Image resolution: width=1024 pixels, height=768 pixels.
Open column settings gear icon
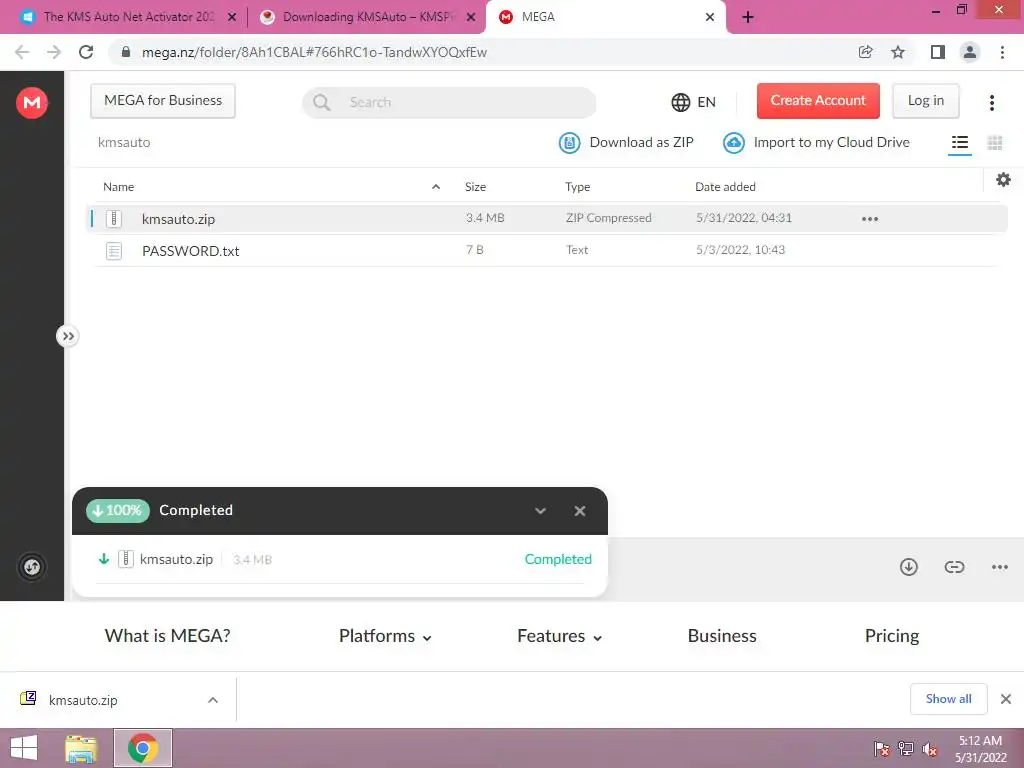[x=1003, y=180]
